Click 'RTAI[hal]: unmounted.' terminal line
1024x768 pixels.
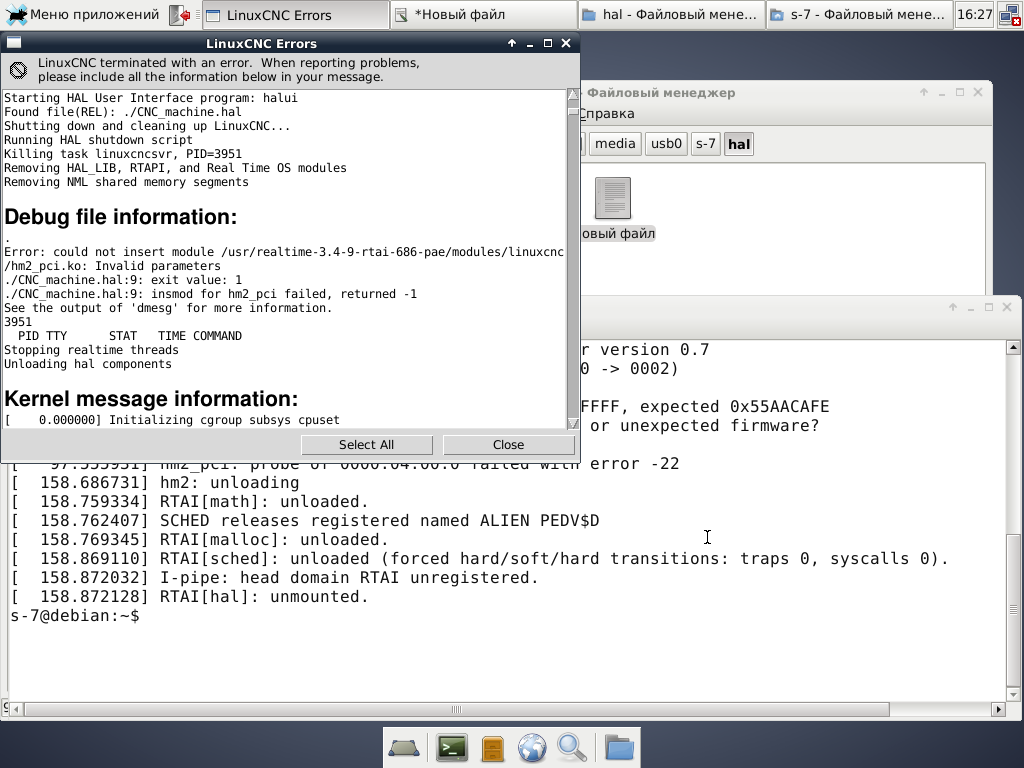pos(189,597)
